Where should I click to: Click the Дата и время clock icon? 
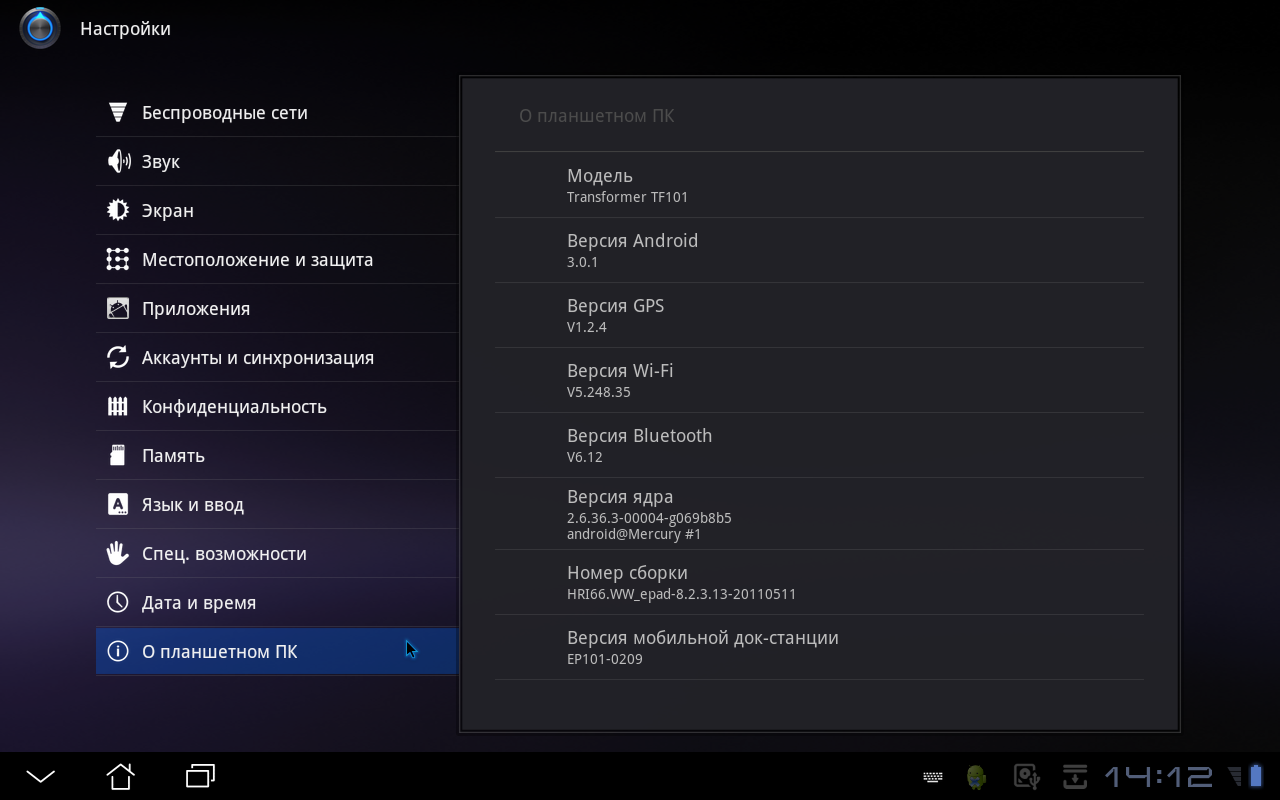(118, 602)
